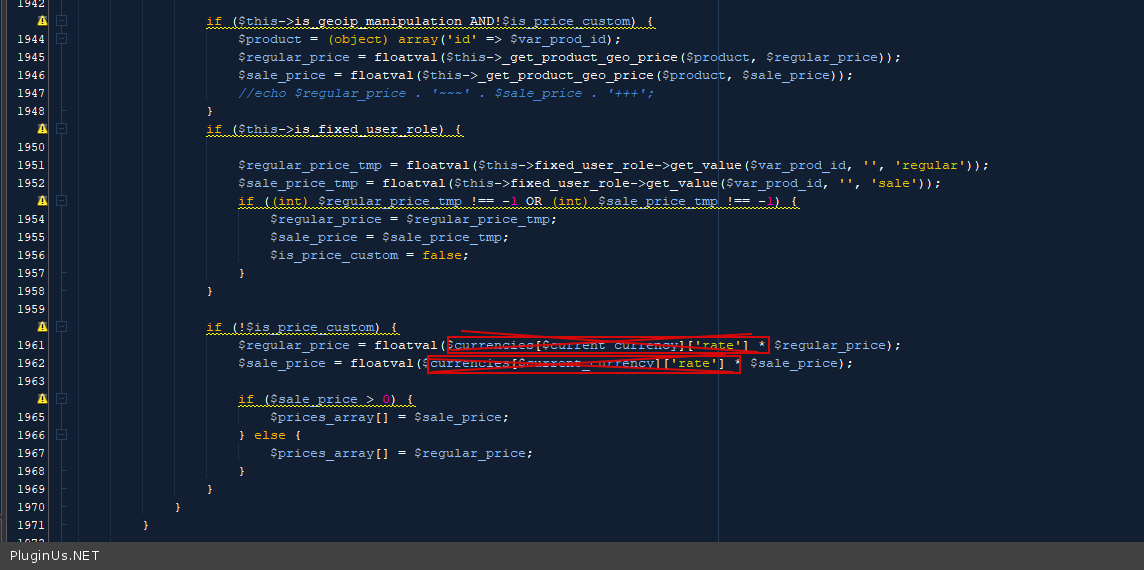Viewport: 1144px width, 570px height.
Task: Click the warning icon beside the is_fixed_user_role if line
Action: click(42, 128)
